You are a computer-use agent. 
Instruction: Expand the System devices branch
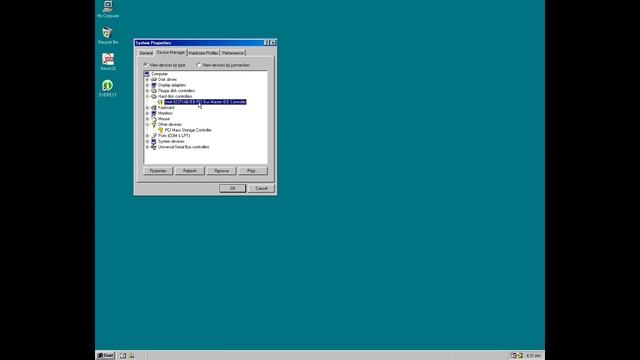coord(147,141)
